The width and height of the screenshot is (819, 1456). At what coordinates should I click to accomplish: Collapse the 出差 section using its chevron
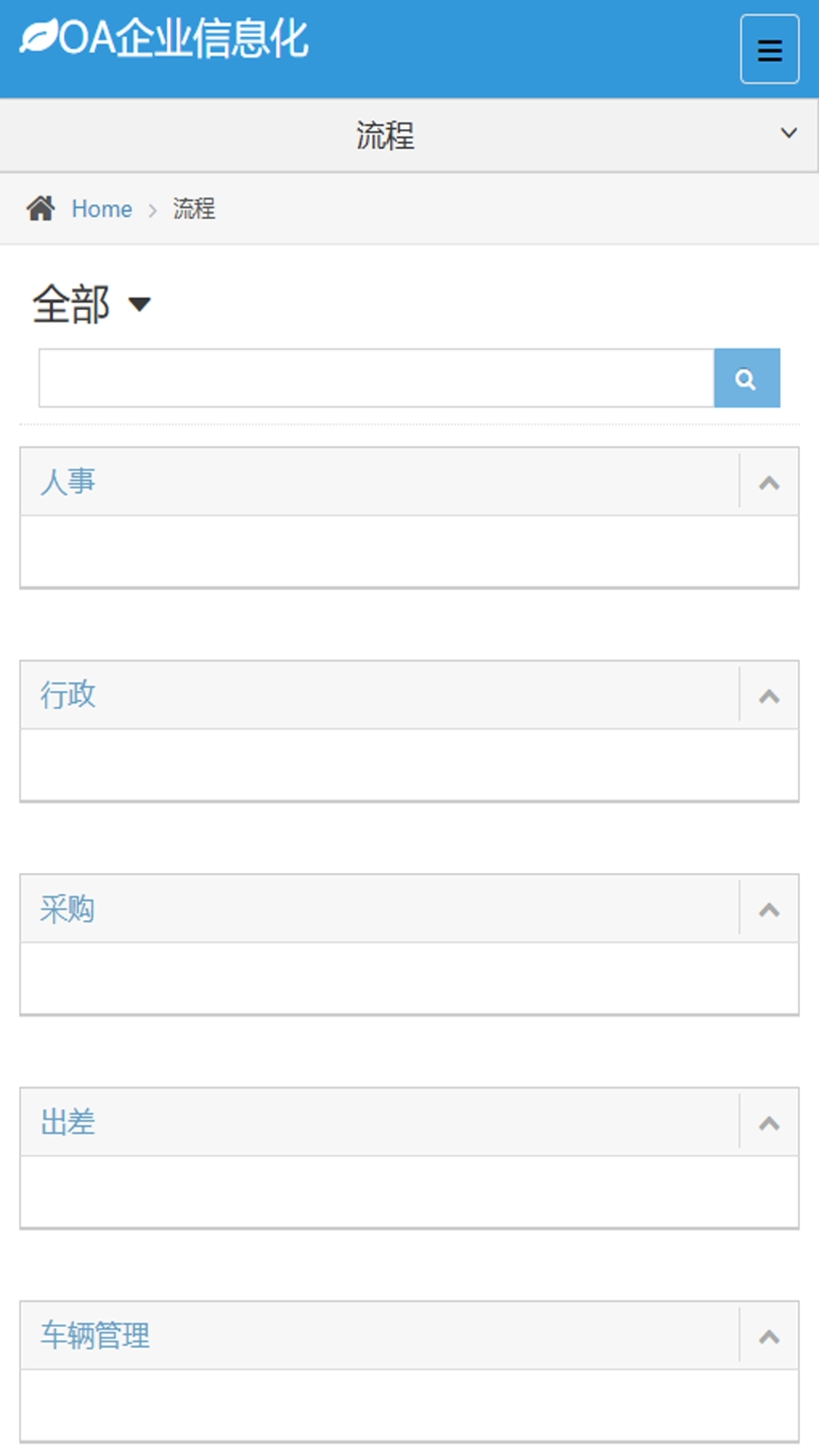pos(768,1123)
